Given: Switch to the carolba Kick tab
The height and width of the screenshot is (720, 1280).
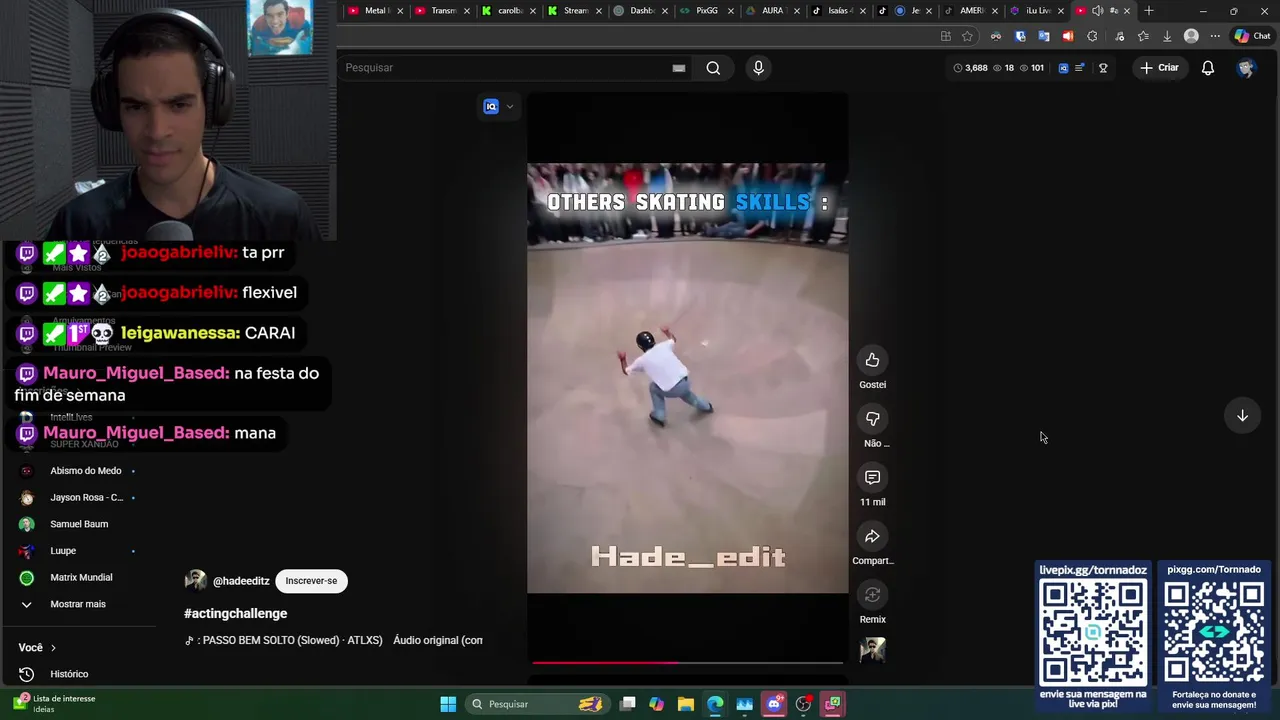Looking at the screenshot, I should pos(508,11).
